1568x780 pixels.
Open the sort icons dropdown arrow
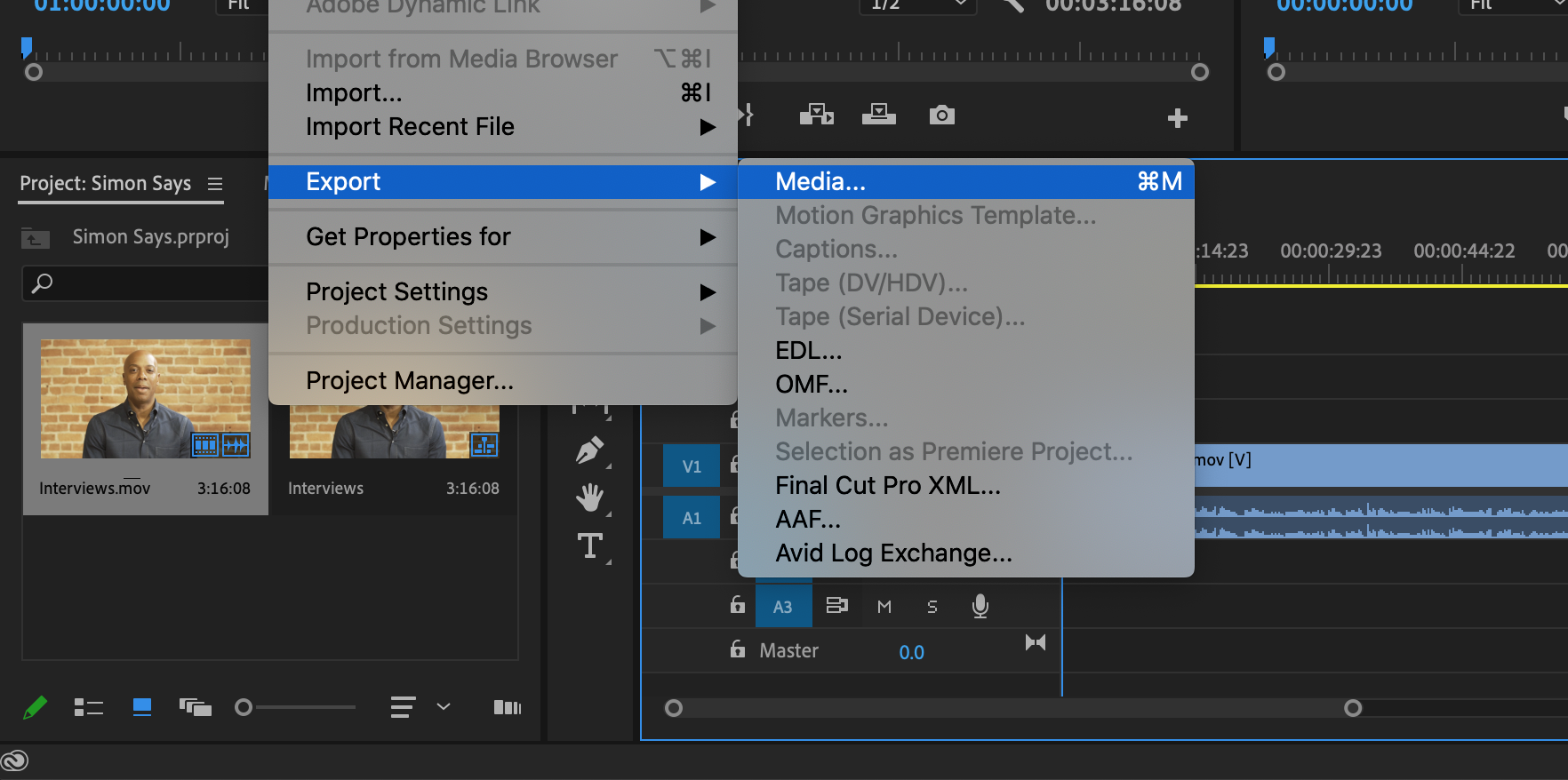(x=444, y=707)
